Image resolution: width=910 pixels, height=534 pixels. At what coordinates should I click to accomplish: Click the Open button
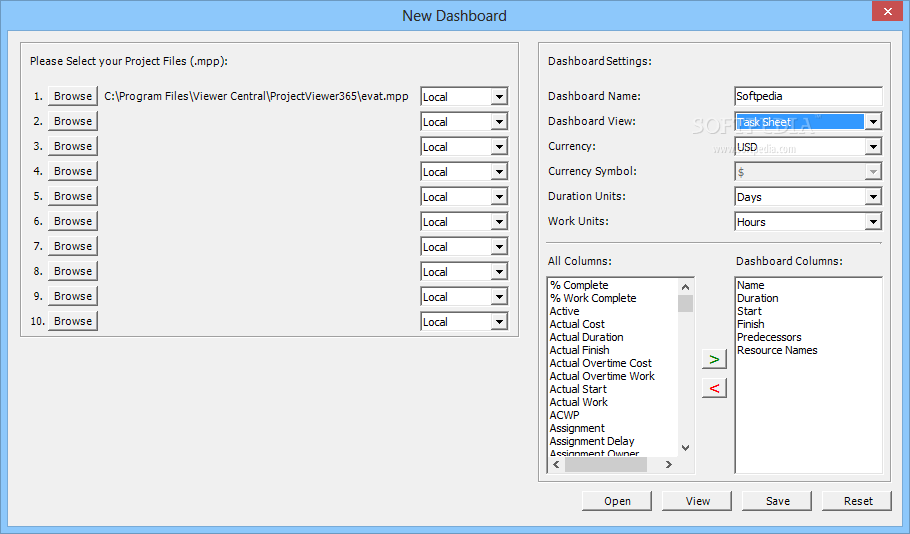click(616, 500)
